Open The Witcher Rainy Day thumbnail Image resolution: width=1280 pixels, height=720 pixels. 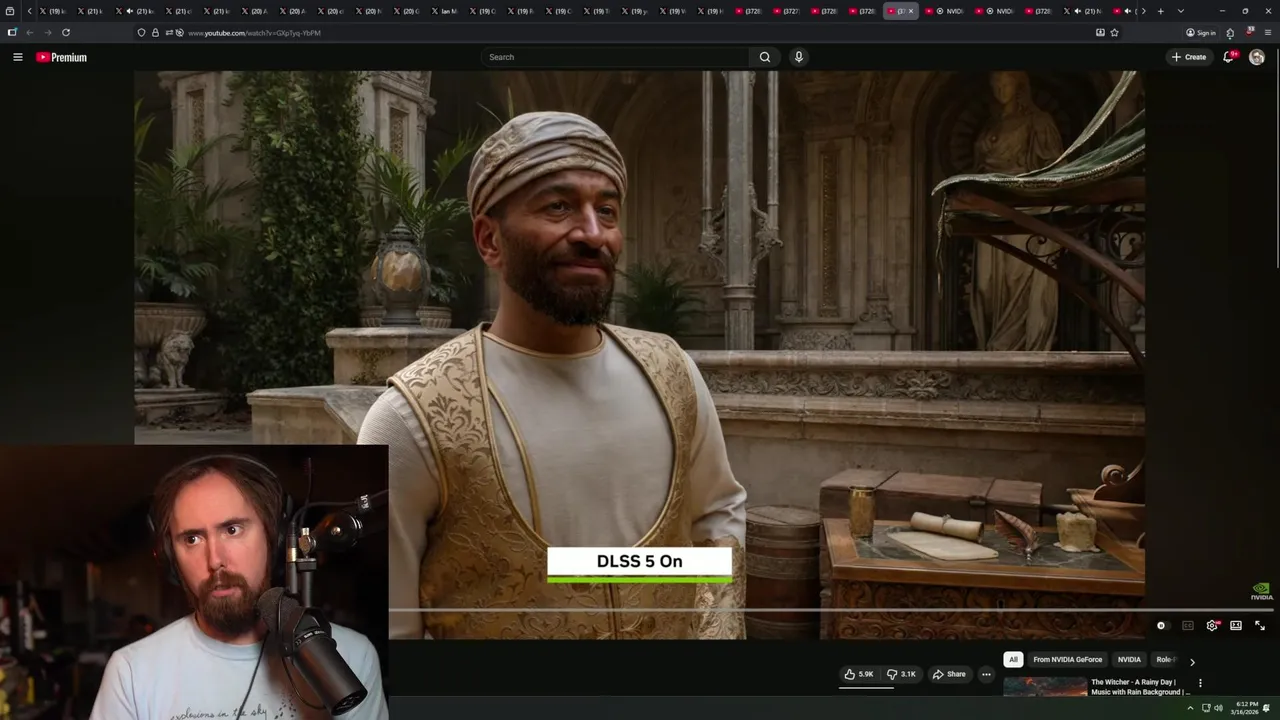pyautogui.click(x=1045, y=687)
